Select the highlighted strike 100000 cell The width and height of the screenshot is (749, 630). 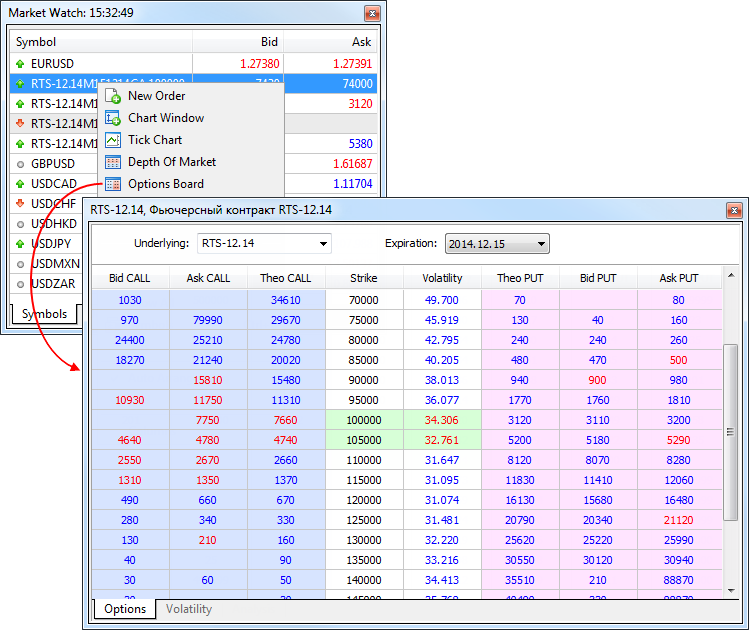(x=364, y=420)
